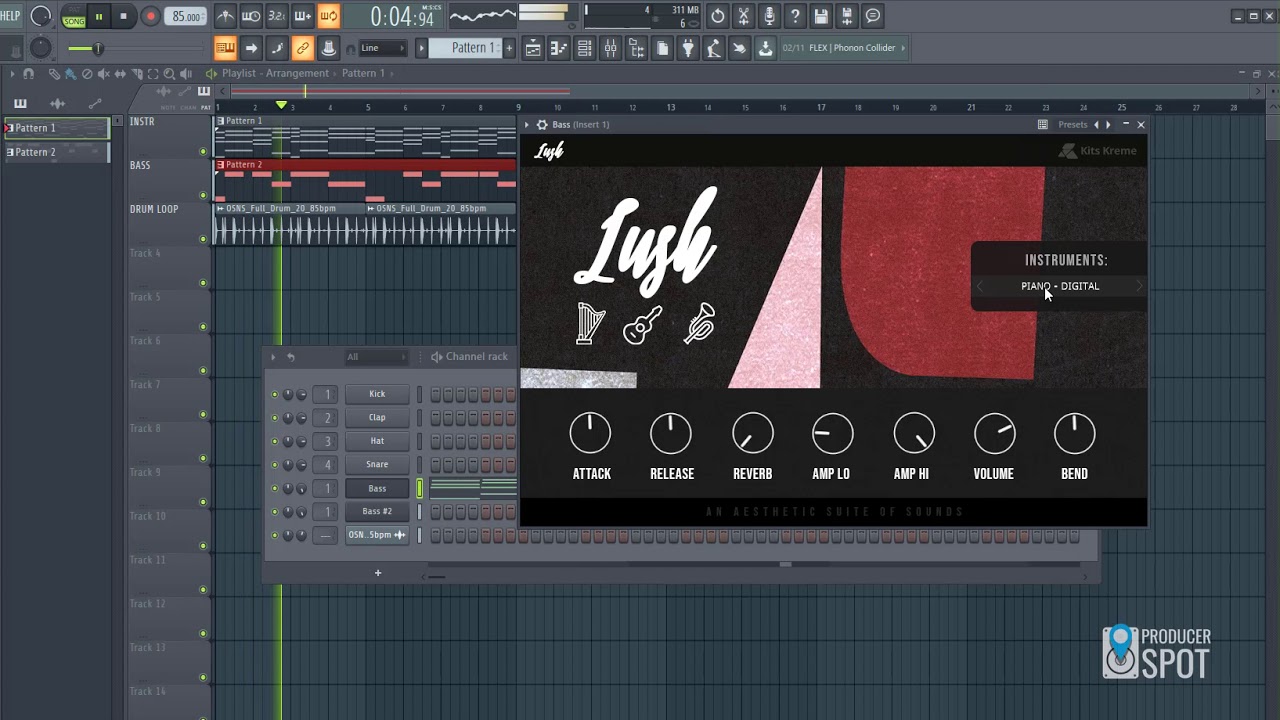Open the Lush Presets menu
Image resolution: width=1280 pixels, height=720 pixels.
pyautogui.click(x=1072, y=125)
